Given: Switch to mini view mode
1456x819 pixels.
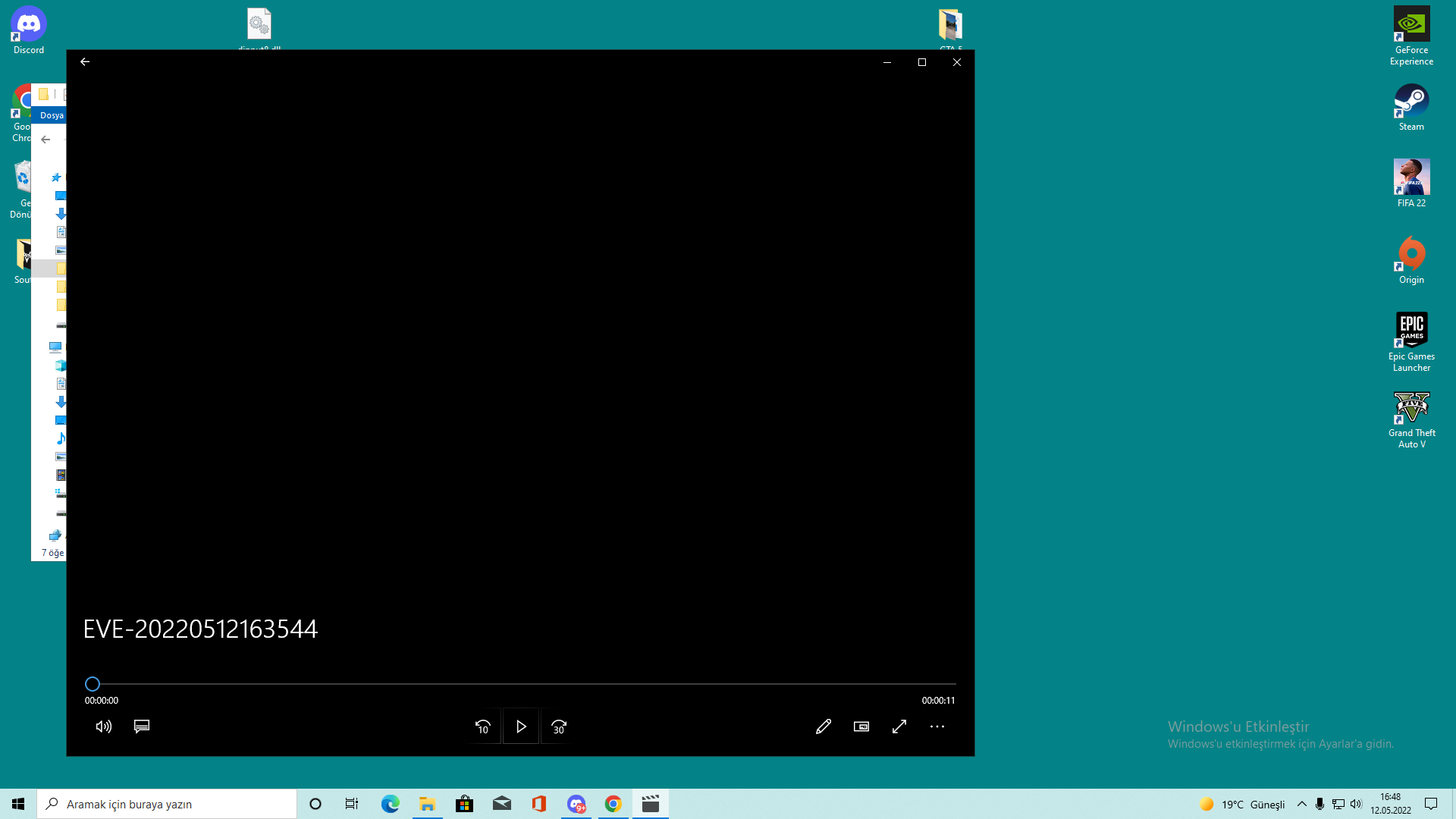Looking at the screenshot, I should [861, 726].
